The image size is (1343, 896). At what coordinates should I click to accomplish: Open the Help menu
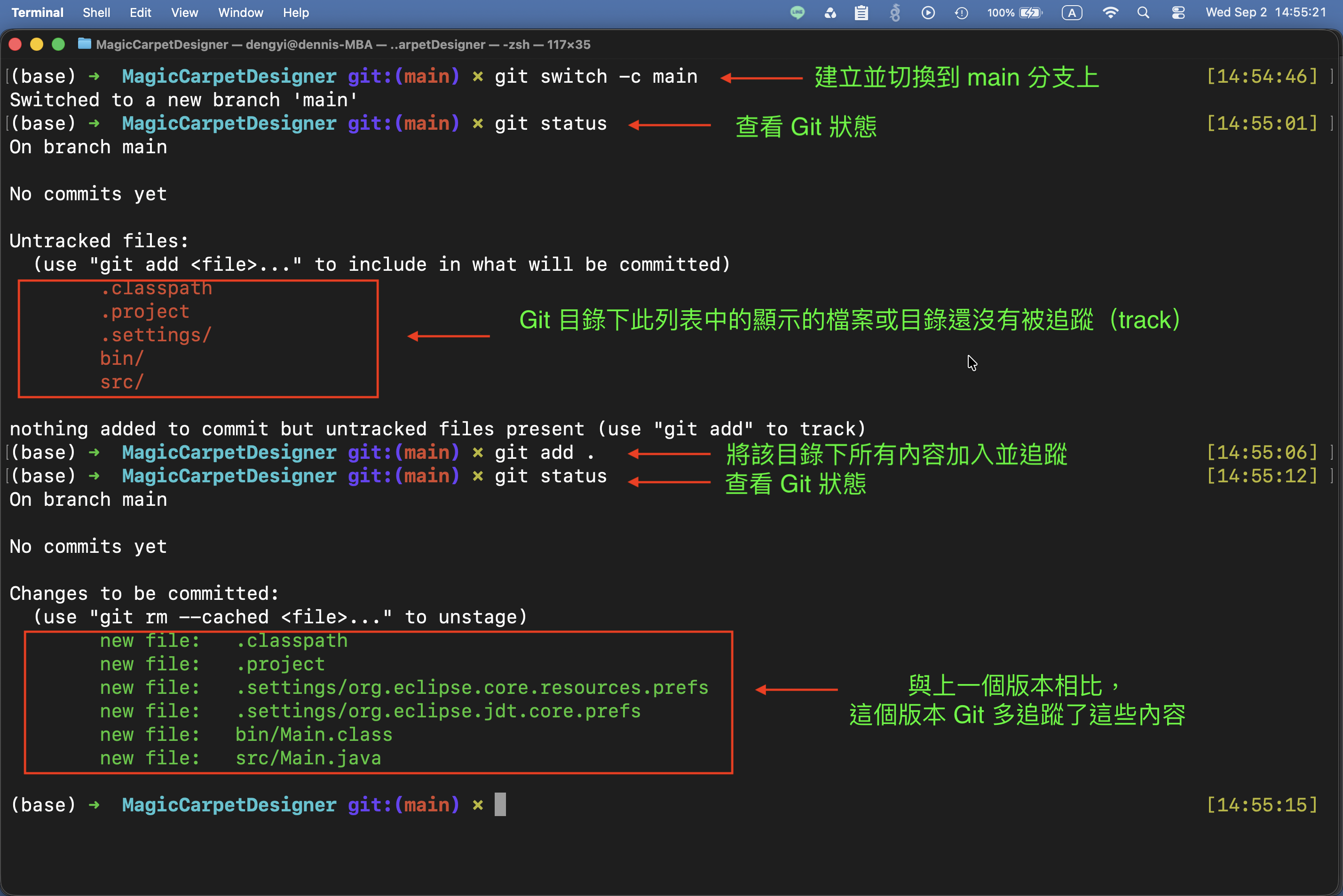coord(296,13)
